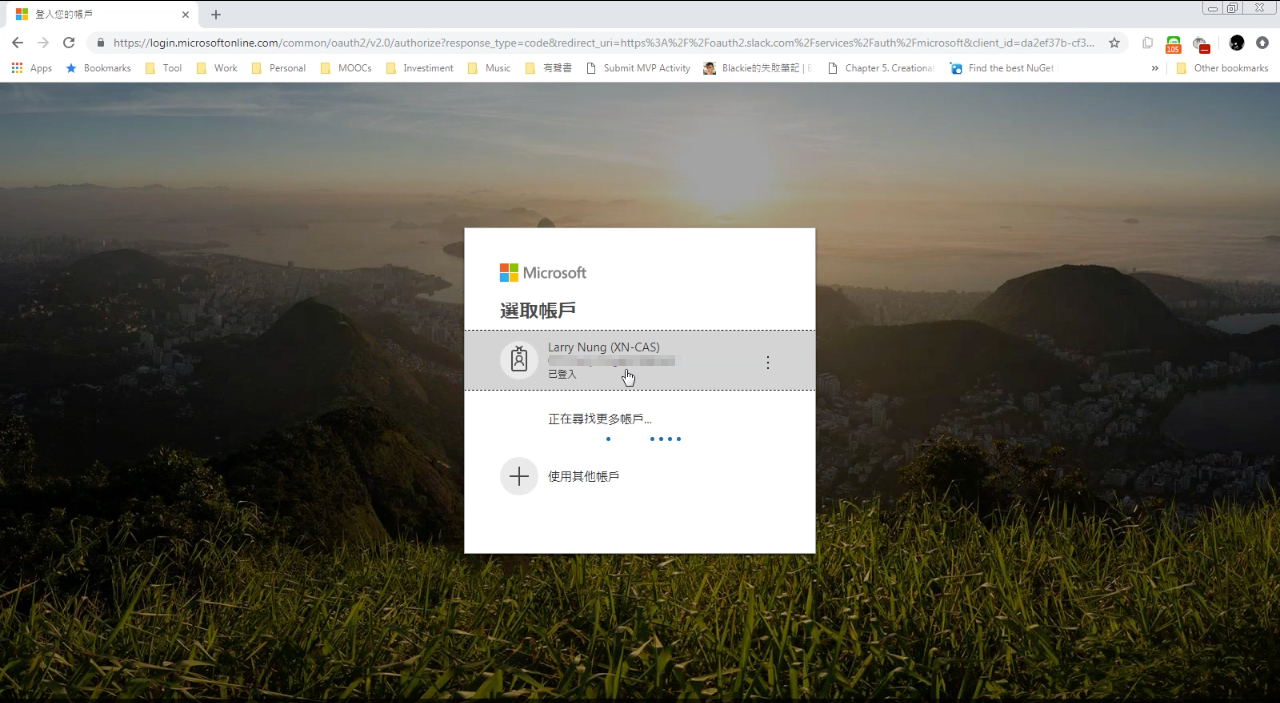
Task: Open the Work bookmarks folder
Action: pos(216,68)
